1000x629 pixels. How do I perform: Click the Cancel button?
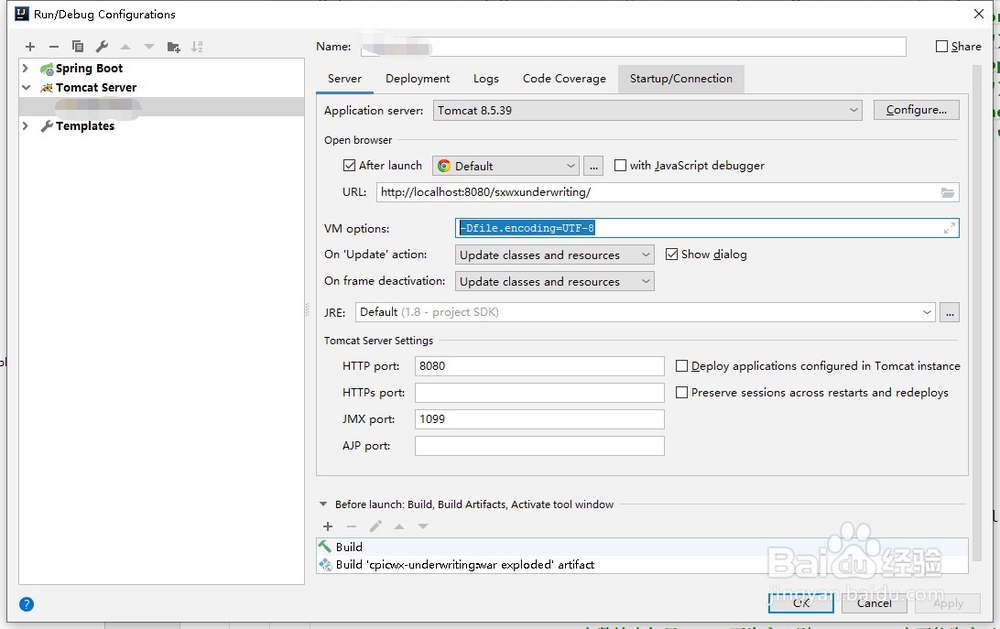(x=874, y=603)
